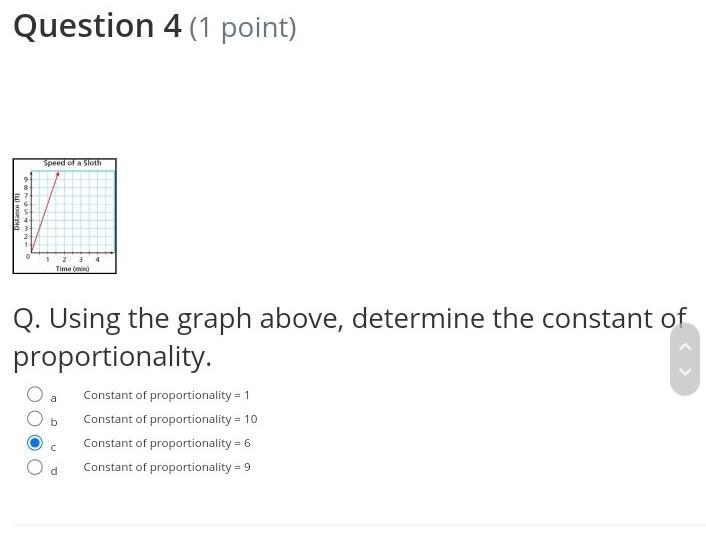
Task: Click the 'Distance (ft)' axis label
Action: (x=17, y=212)
